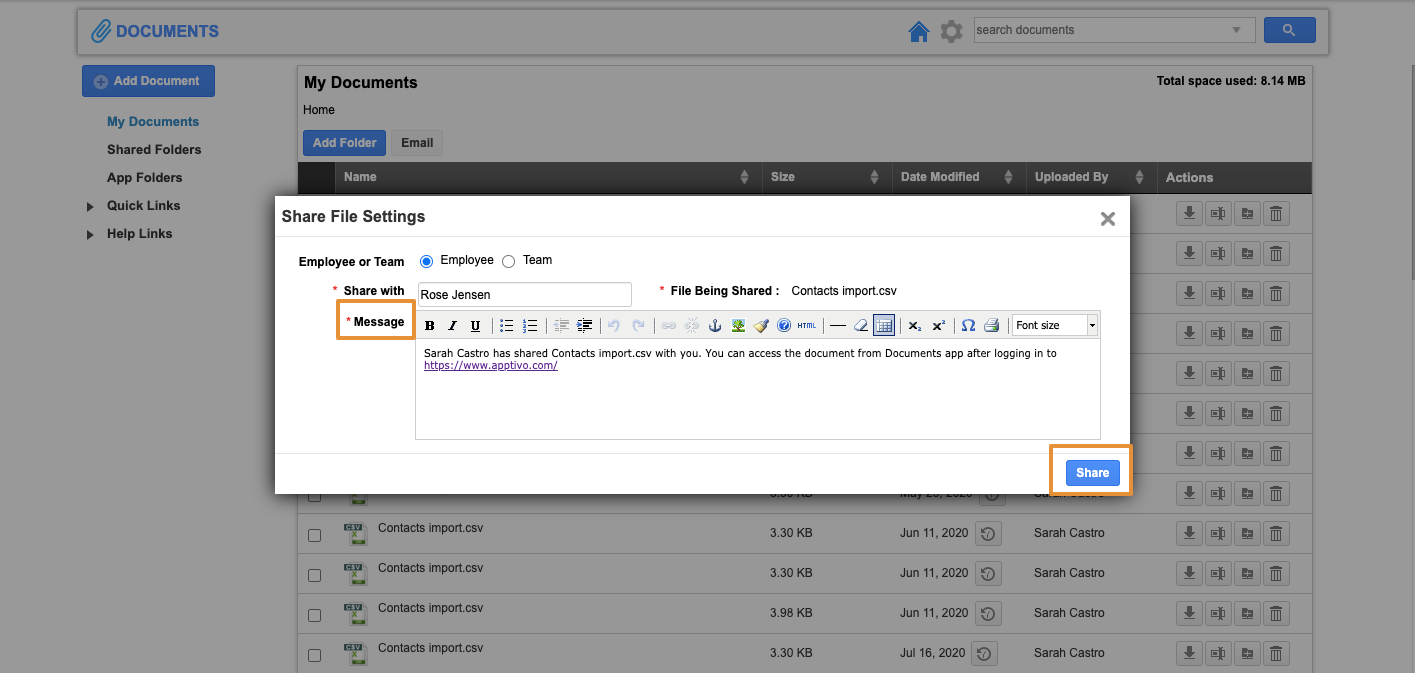
Task: Select the Team radio button
Action: (509, 261)
